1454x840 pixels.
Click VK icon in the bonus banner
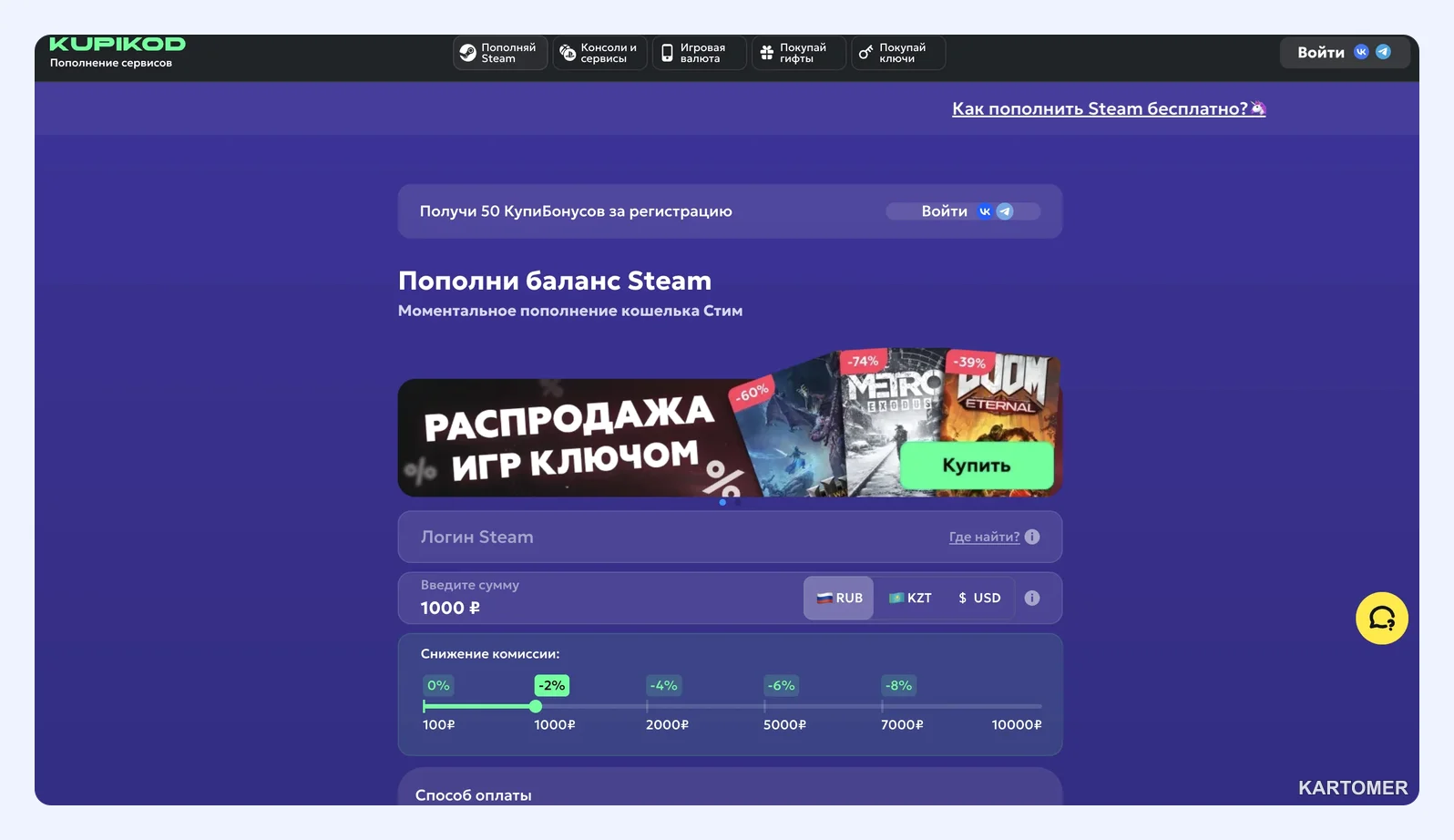click(985, 211)
